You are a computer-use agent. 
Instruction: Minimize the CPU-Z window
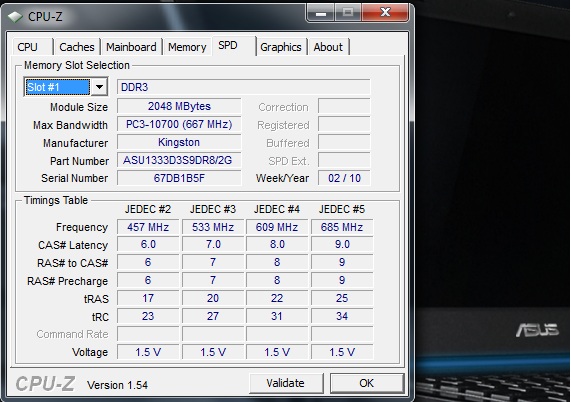point(321,13)
